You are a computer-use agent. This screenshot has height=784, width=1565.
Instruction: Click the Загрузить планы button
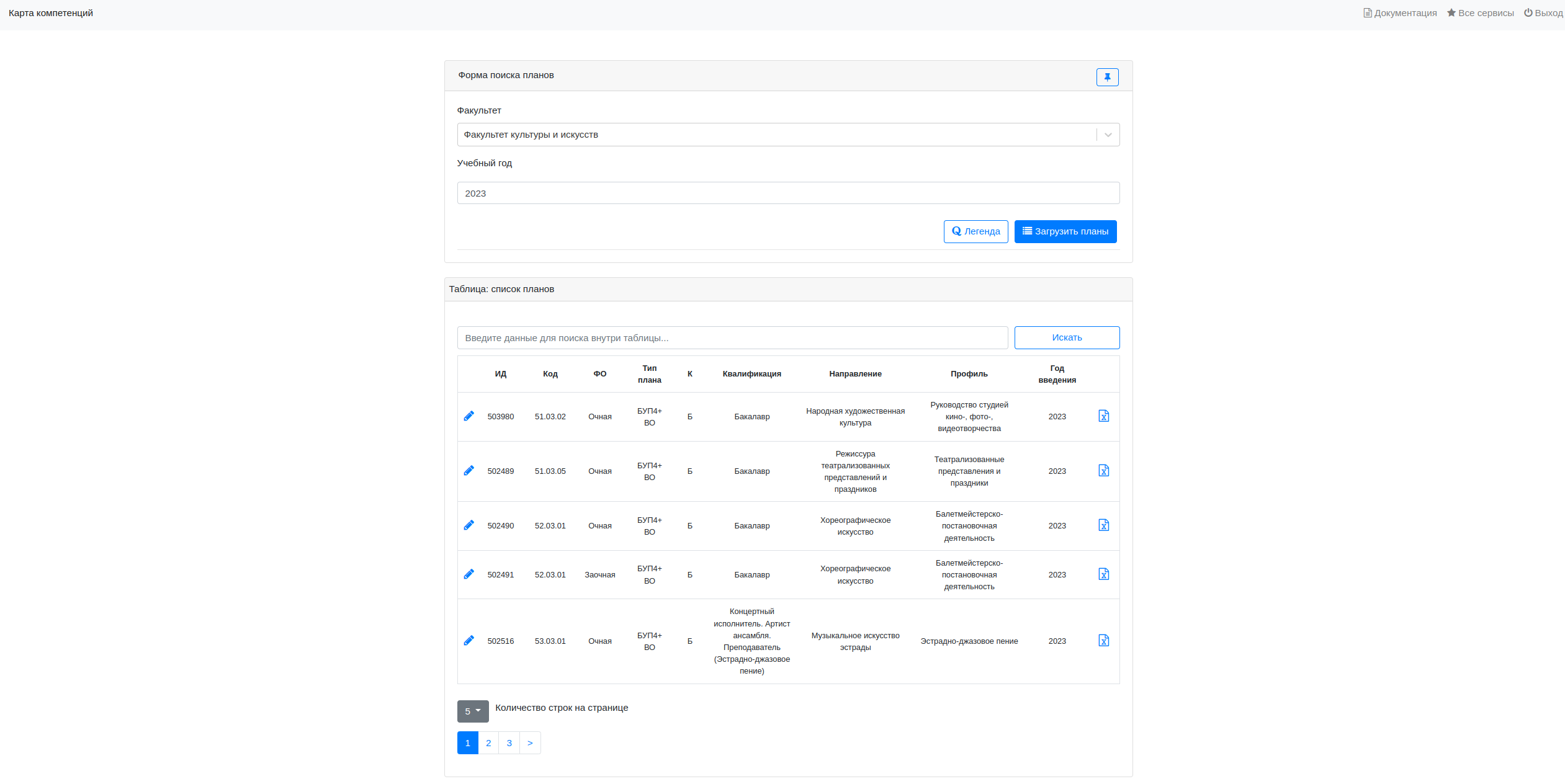[x=1065, y=231]
